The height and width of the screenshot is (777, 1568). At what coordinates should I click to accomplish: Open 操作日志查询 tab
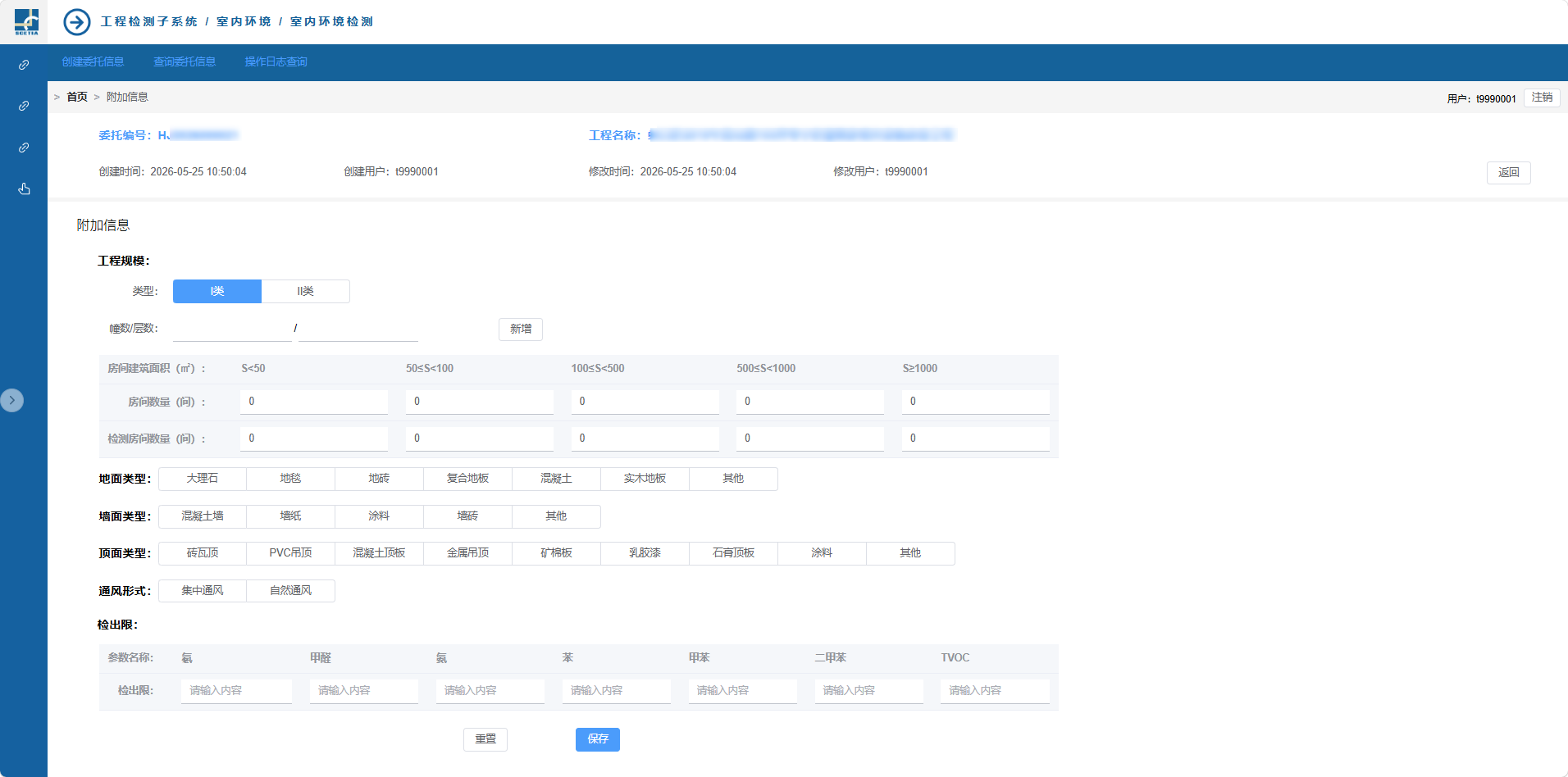point(276,62)
